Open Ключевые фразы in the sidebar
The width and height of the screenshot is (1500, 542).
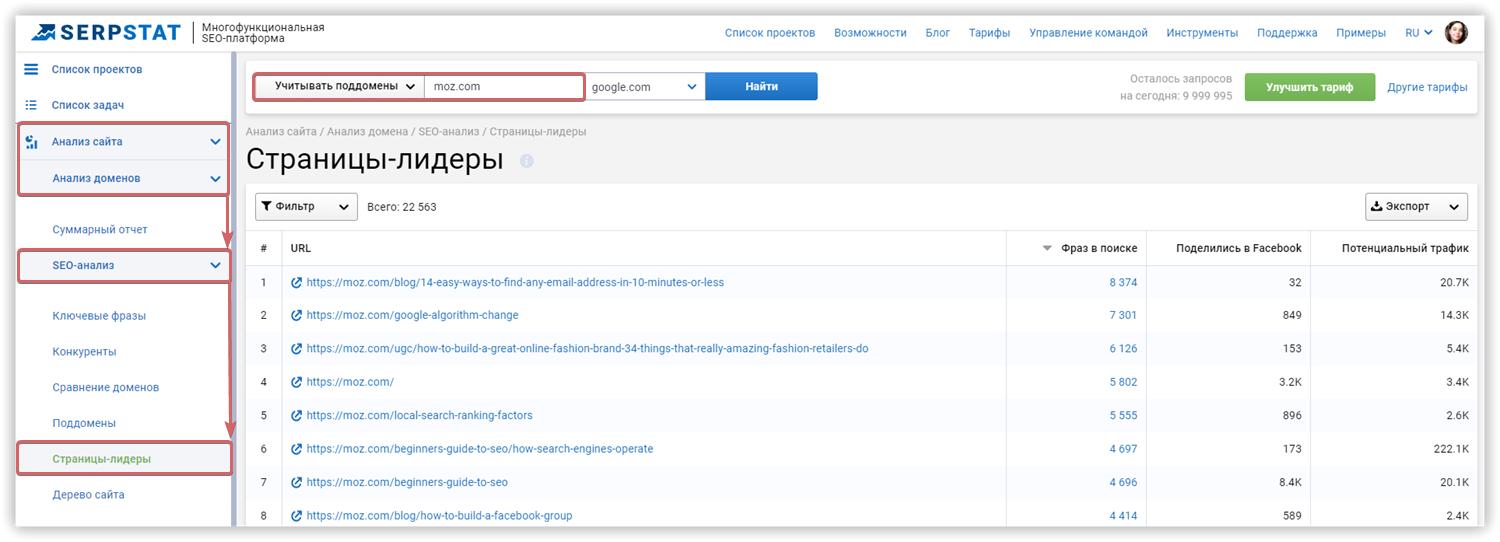click(99, 316)
